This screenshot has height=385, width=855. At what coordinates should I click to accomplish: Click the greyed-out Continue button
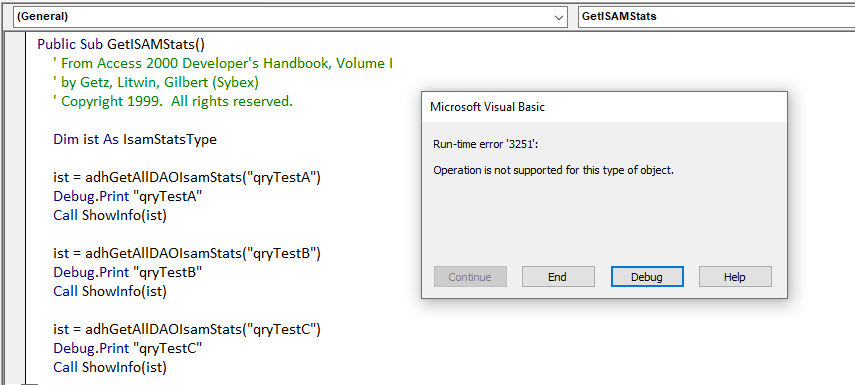(470, 276)
